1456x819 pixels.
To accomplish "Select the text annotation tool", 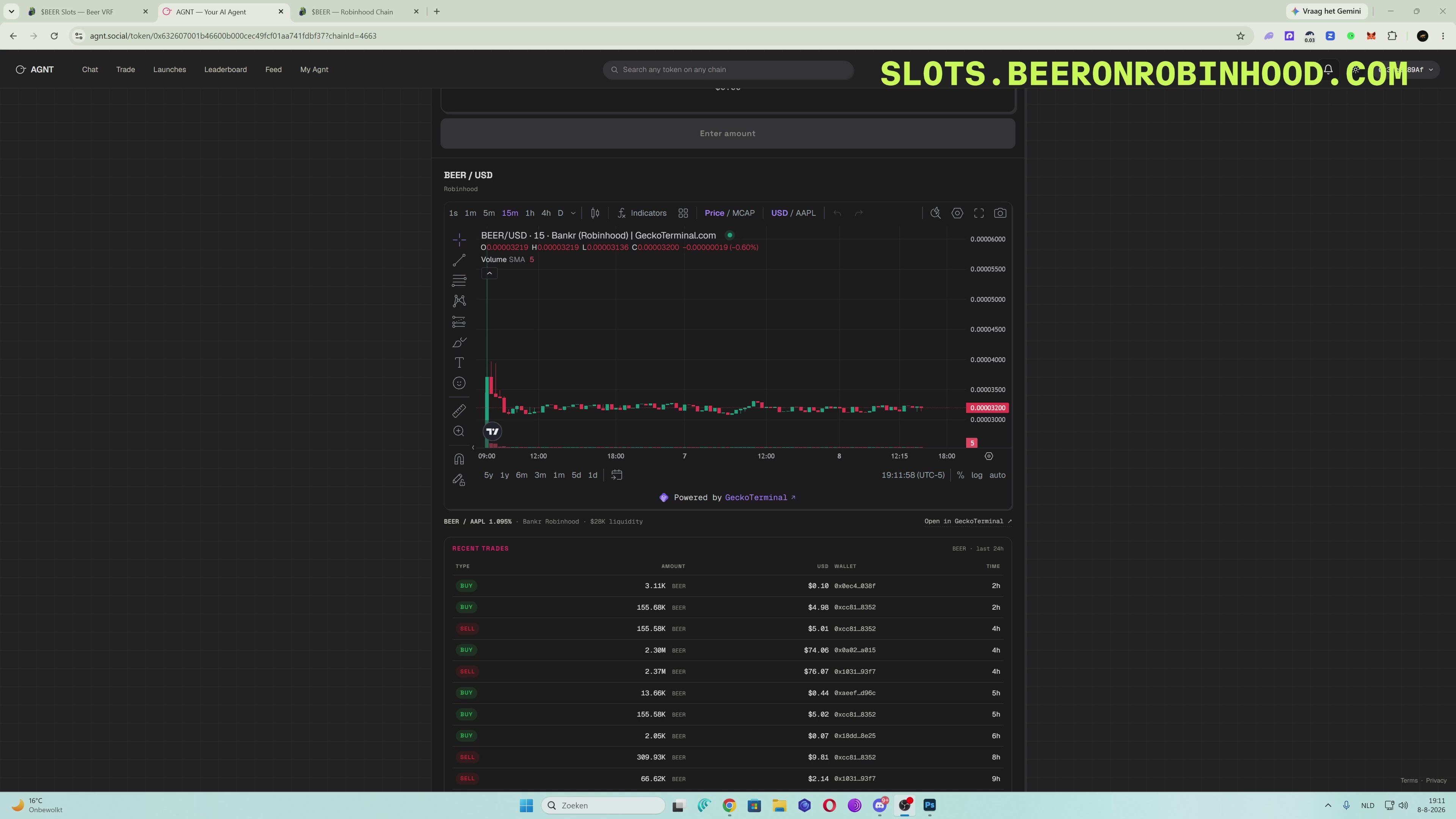I will (x=459, y=362).
